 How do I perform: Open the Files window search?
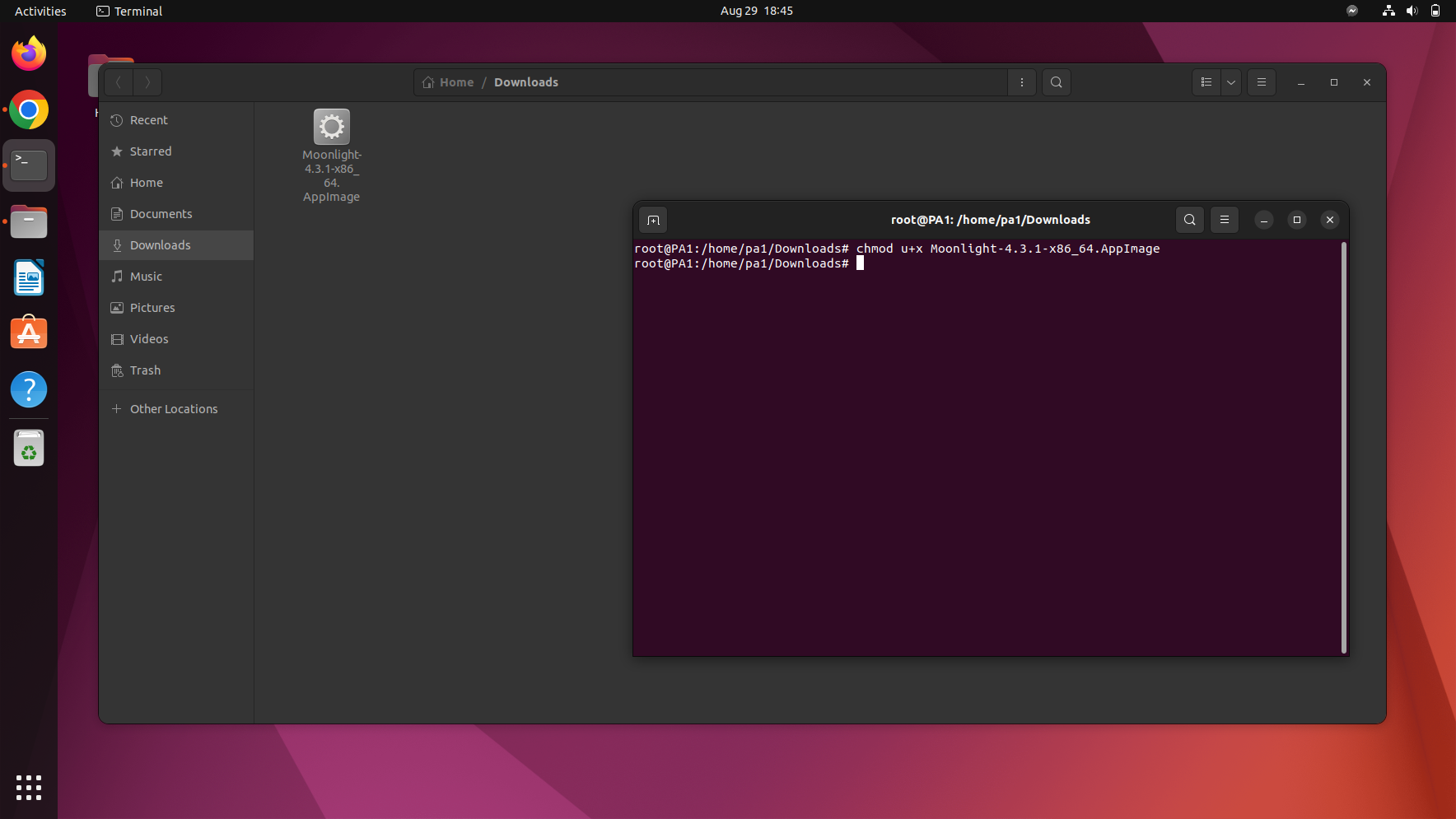pyautogui.click(x=1057, y=82)
